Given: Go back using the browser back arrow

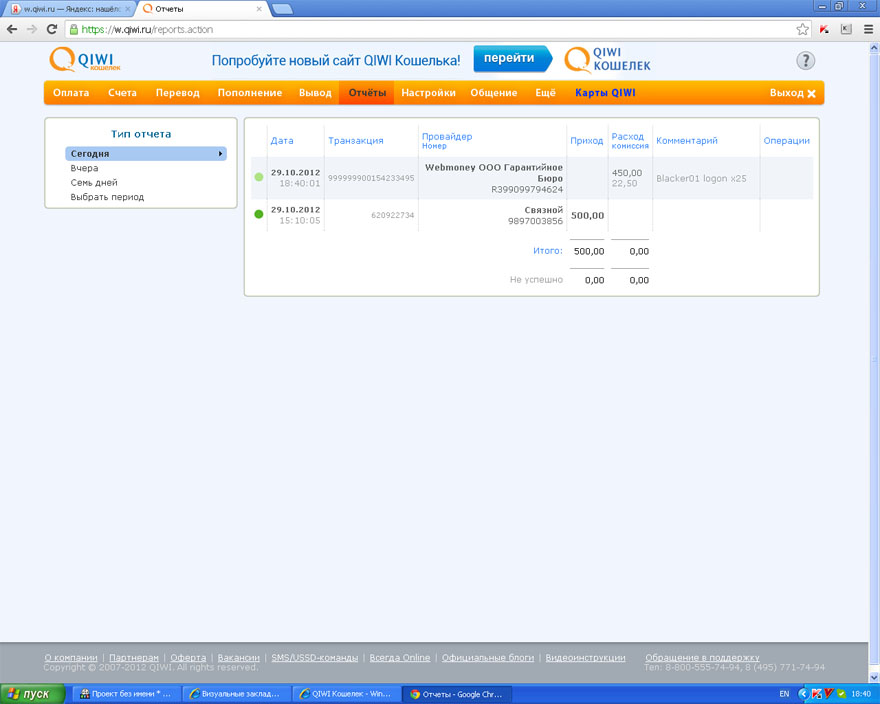Looking at the screenshot, I should [x=11, y=30].
